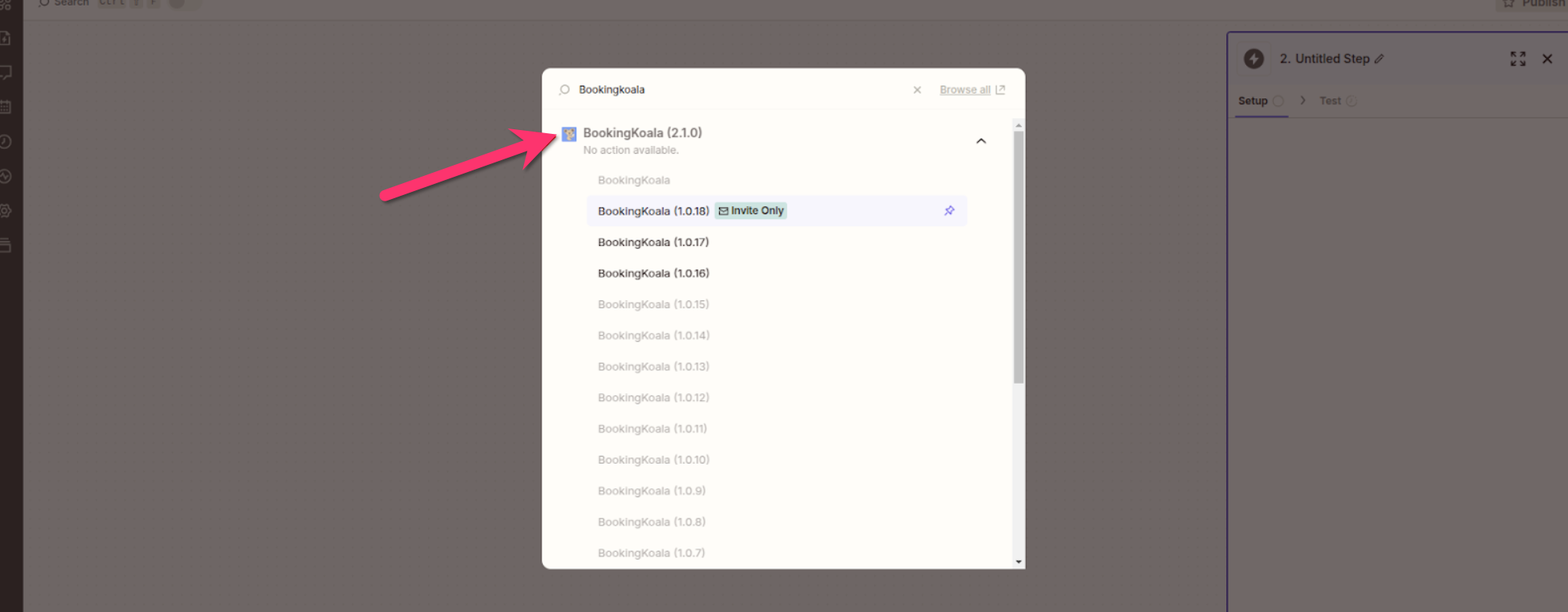
Task: Open the bottom stacked-card icon in left sidebar
Action: tap(6, 246)
